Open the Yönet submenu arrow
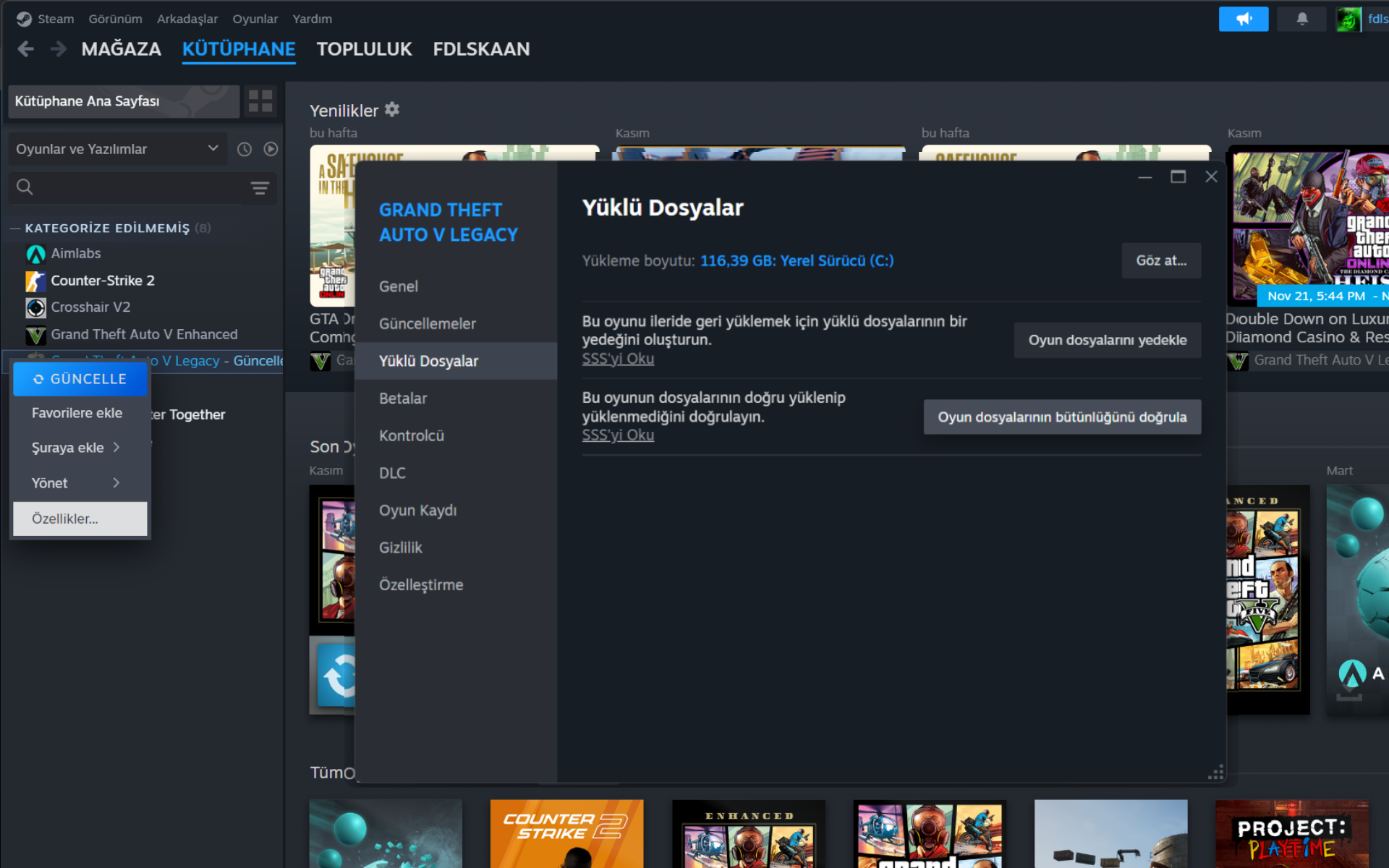 116,483
